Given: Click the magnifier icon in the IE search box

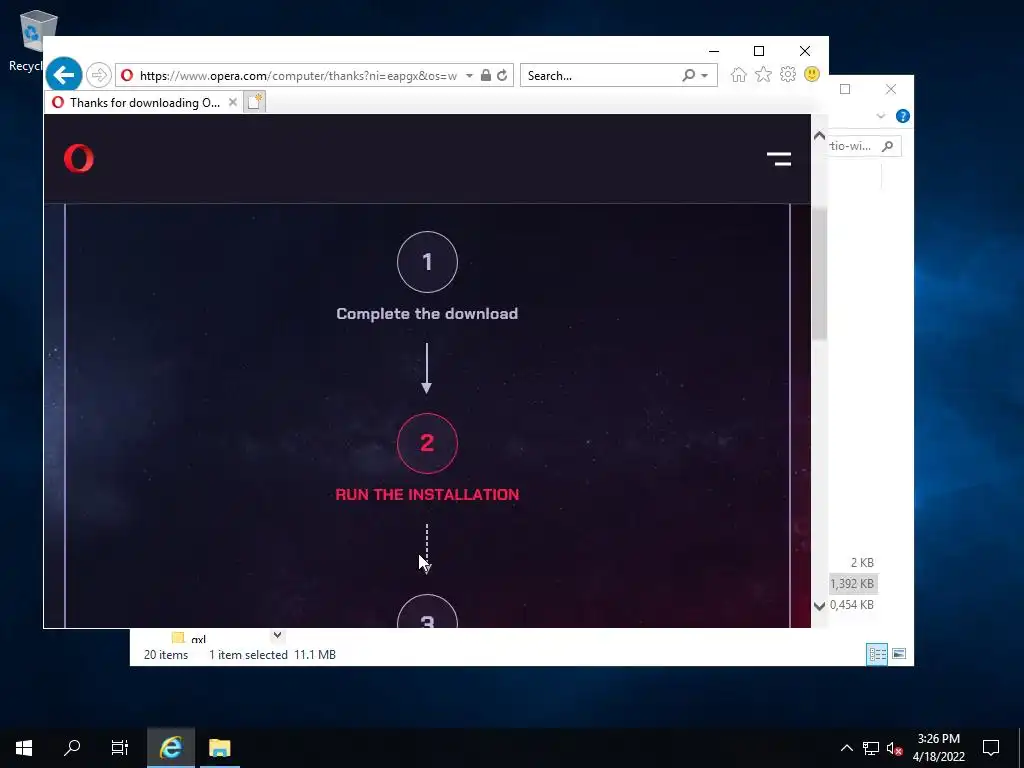Looking at the screenshot, I should click(x=688, y=75).
